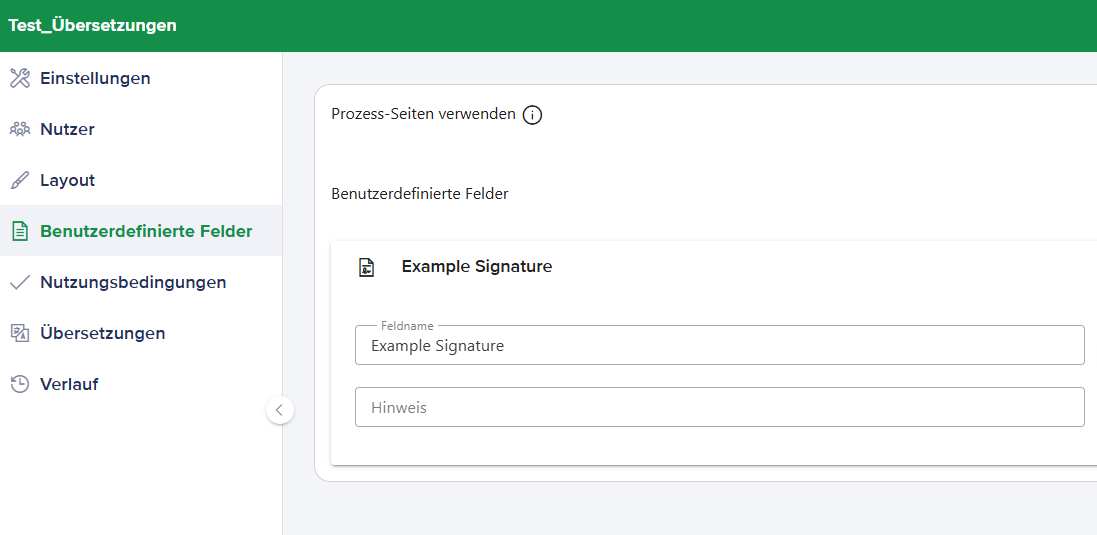The image size is (1097, 535).
Task: Click the Test_Übersetzungen title in the header
Action: (x=92, y=26)
